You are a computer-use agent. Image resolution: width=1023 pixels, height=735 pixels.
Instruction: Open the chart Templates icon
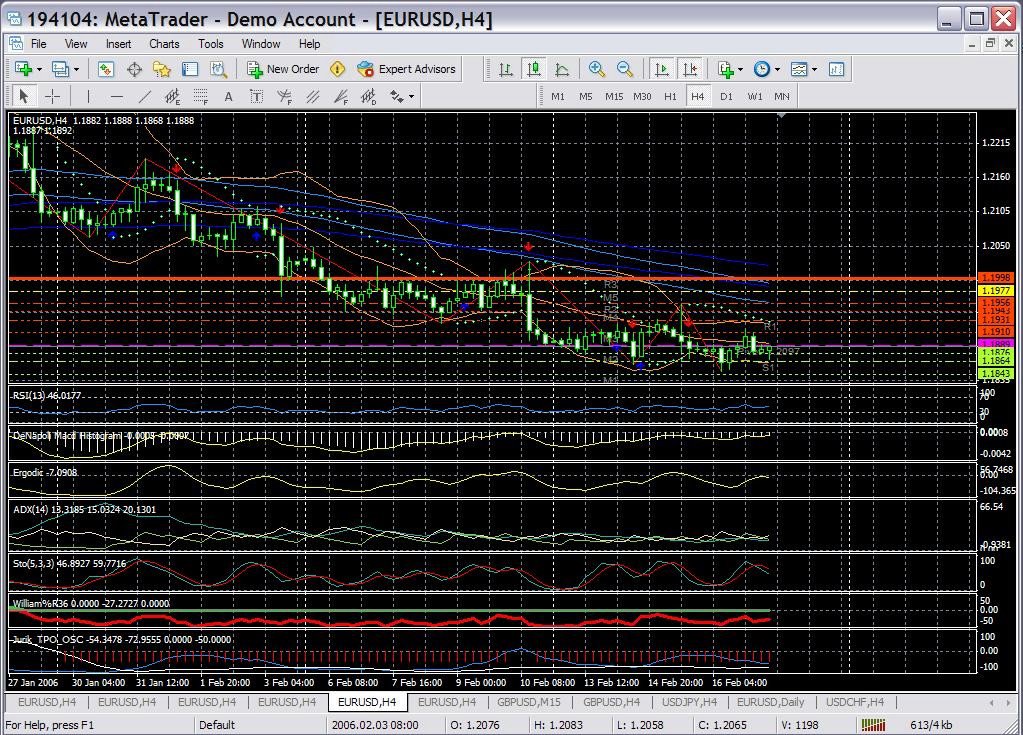point(799,69)
